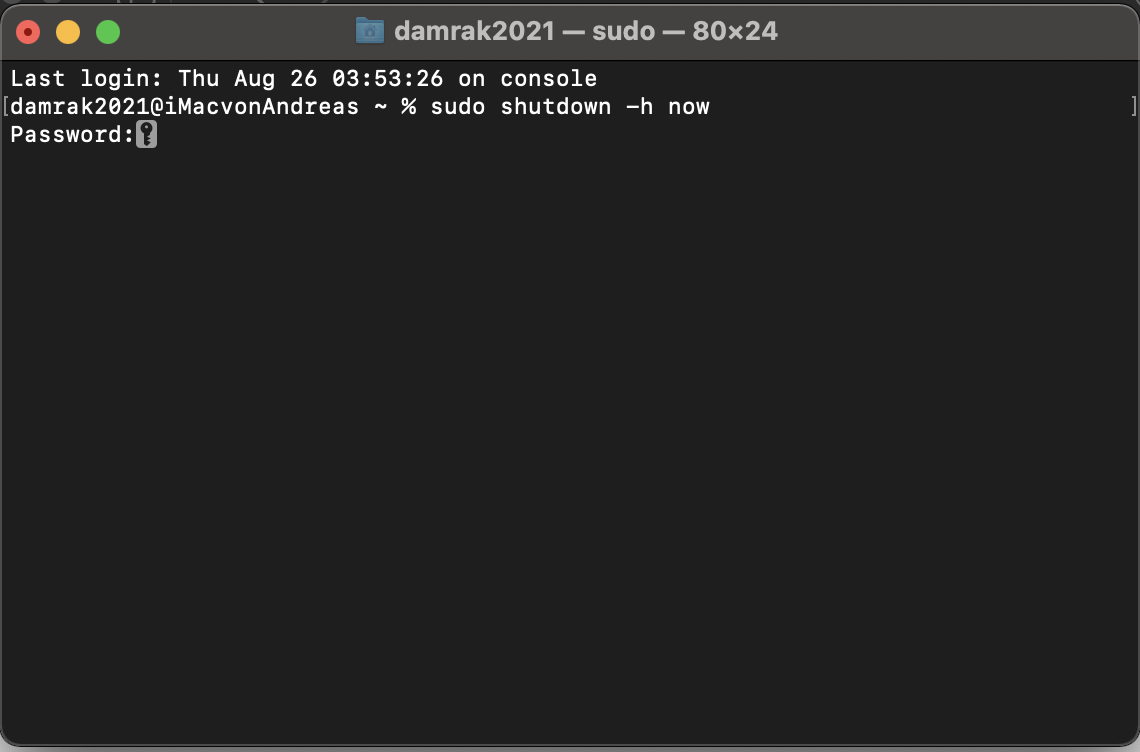Click the "Password:" prompt text
The width and height of the screenshot is (1140, 752).
click(71, 135)
